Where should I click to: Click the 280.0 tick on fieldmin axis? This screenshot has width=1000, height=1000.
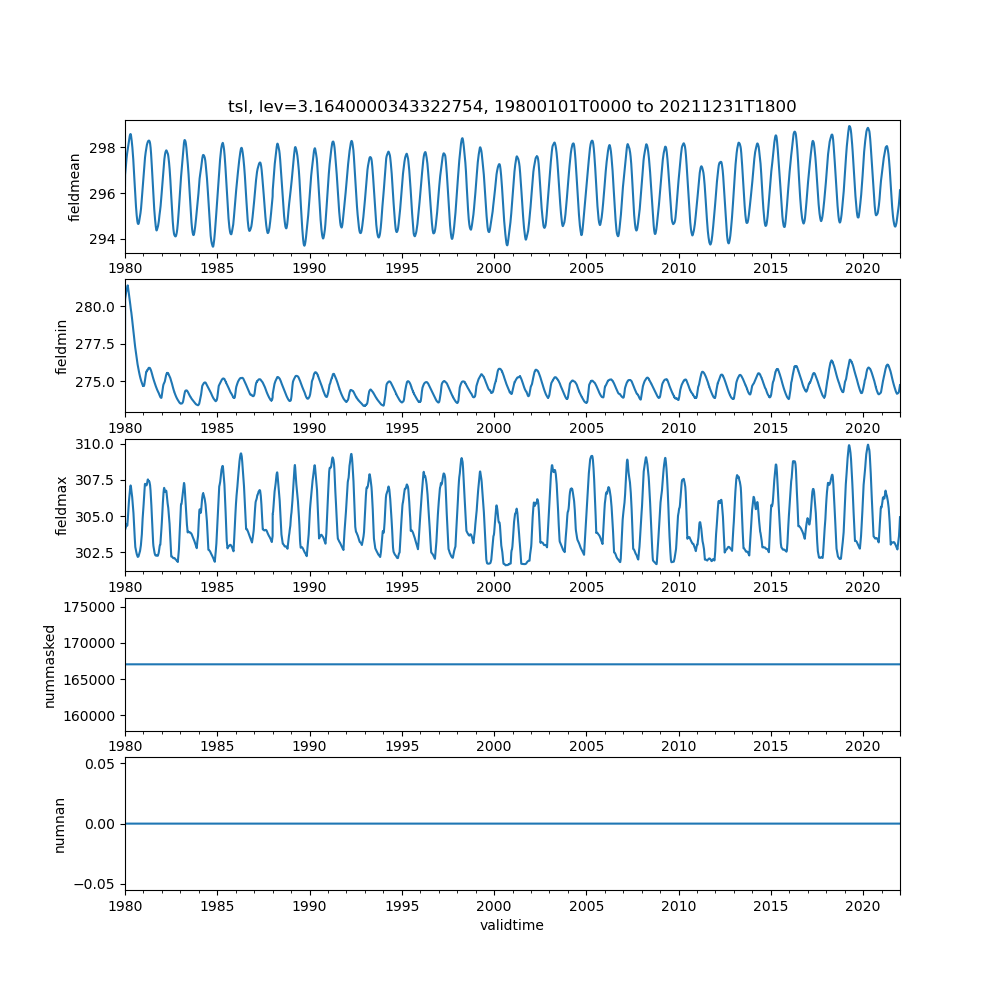100,306
